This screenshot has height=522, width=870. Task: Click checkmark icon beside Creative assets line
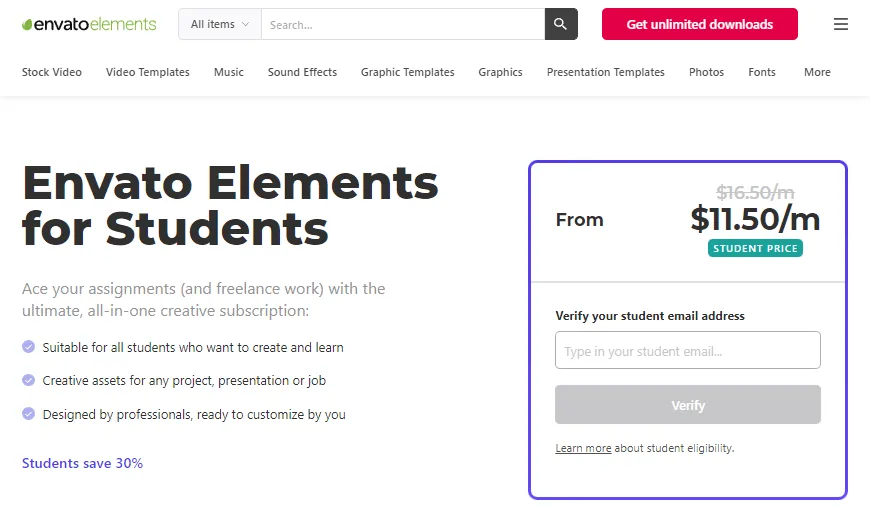click(28, 380)
